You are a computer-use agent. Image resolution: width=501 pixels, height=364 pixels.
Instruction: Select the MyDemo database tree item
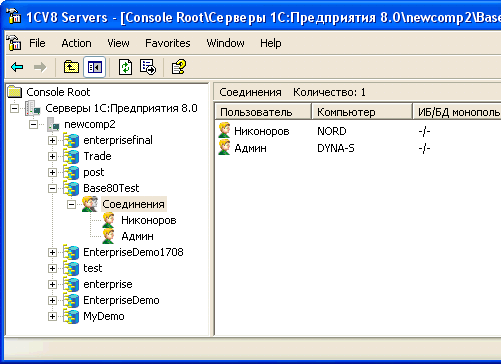coord(104,316)
